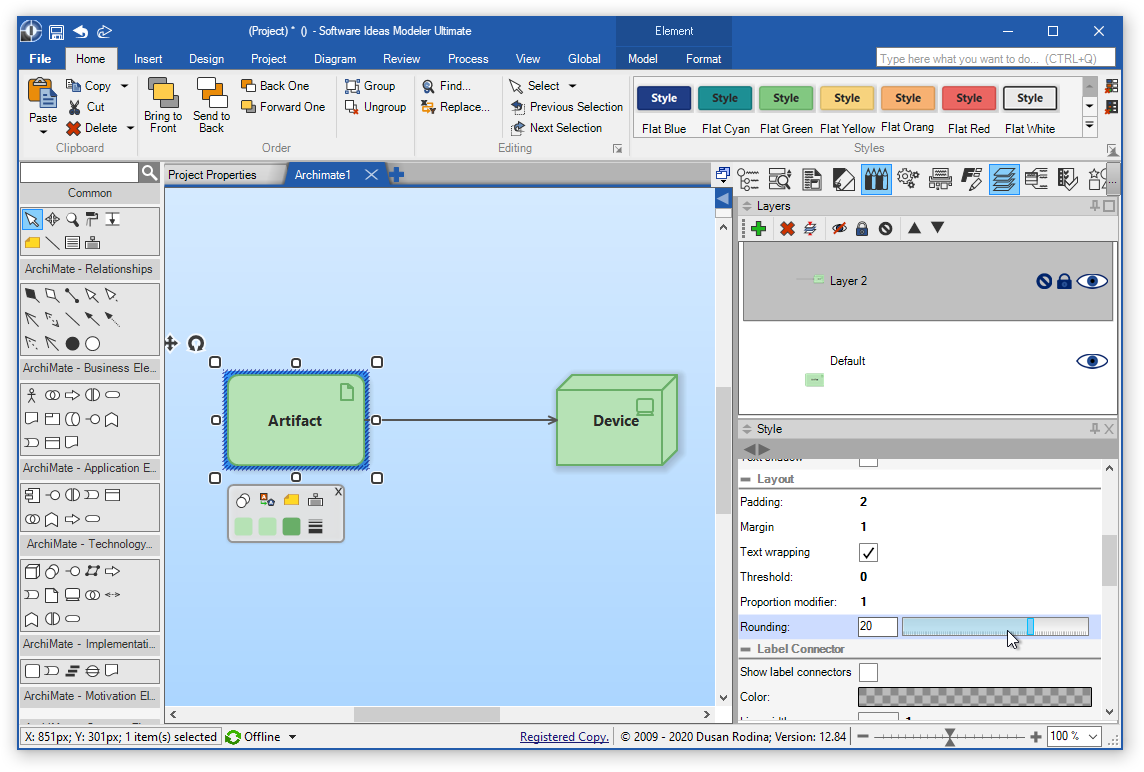Pick the business actor stick figure tool
1144x772 pixels.
(x=31, y=395)
